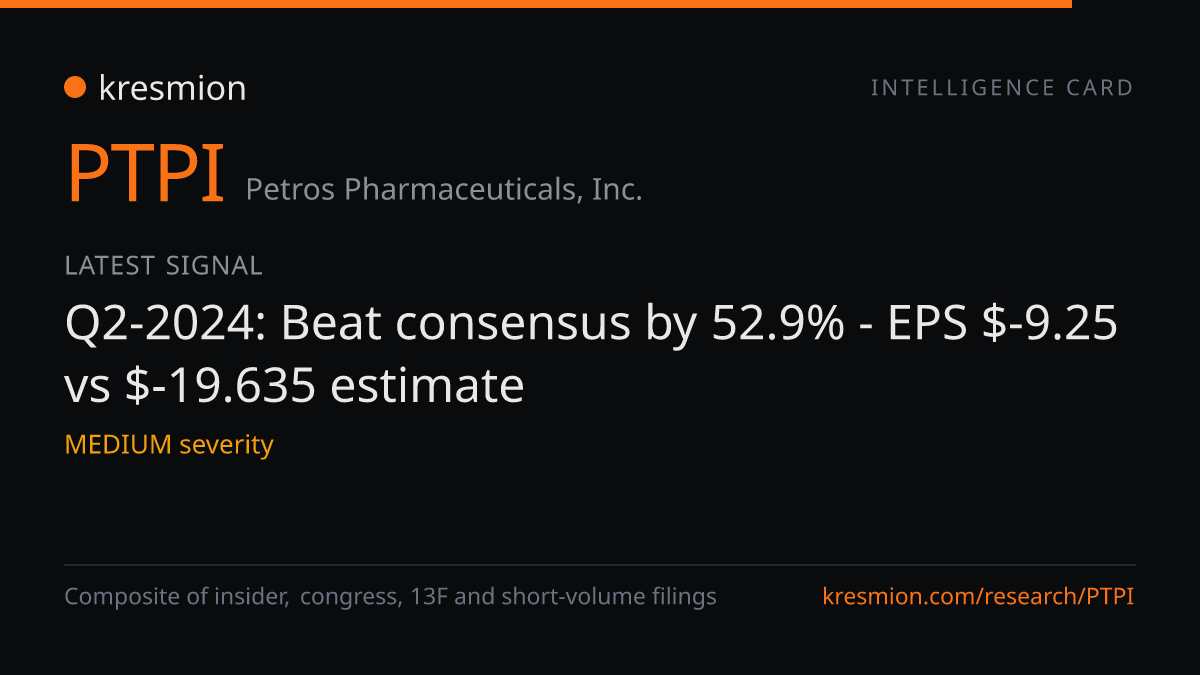Click the horizontal divider above the footer
The height and width of the screenshot is (675, 1200).
coord(600,565)
